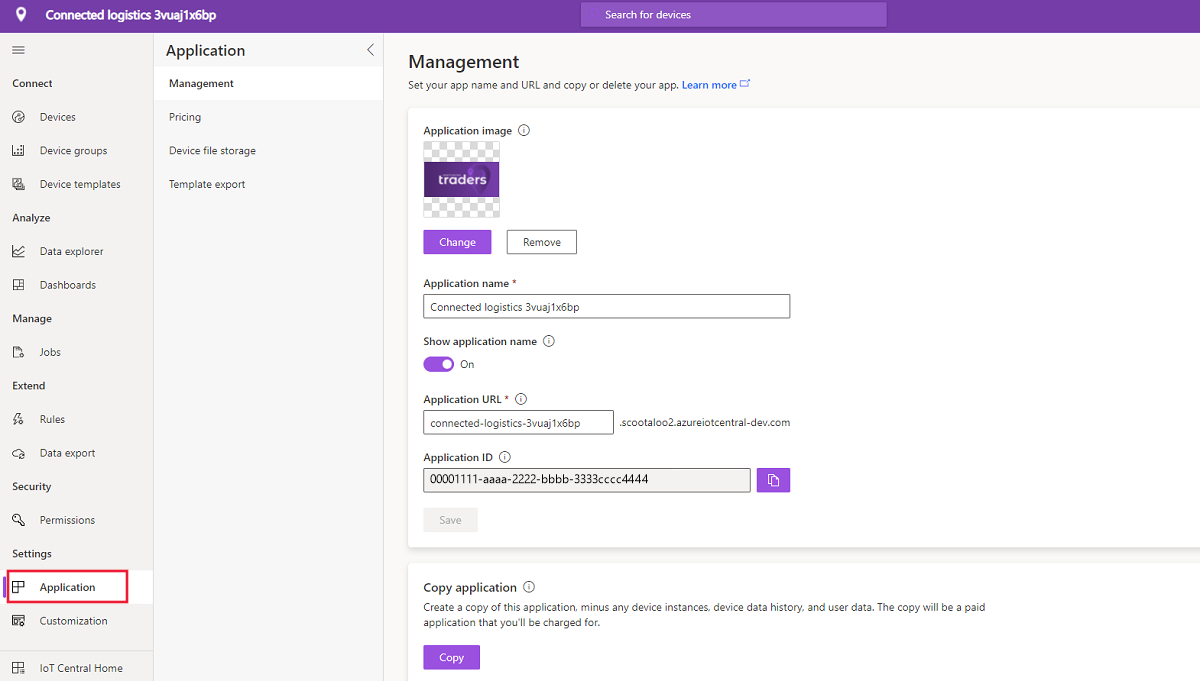Click Remove application image button

coord(541,242)
